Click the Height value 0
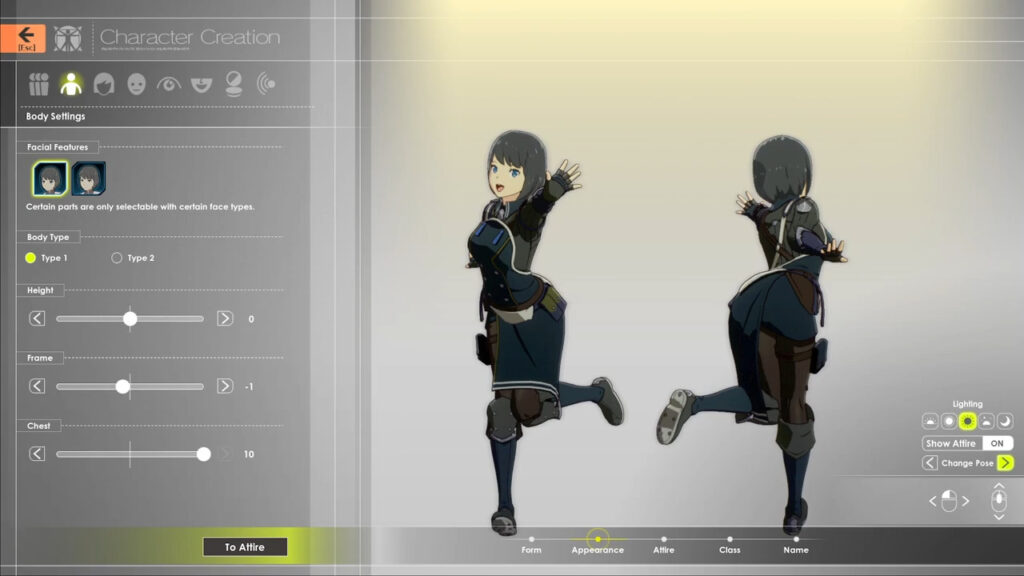This screenshot has width=1024, height=576. click(251, 319)
